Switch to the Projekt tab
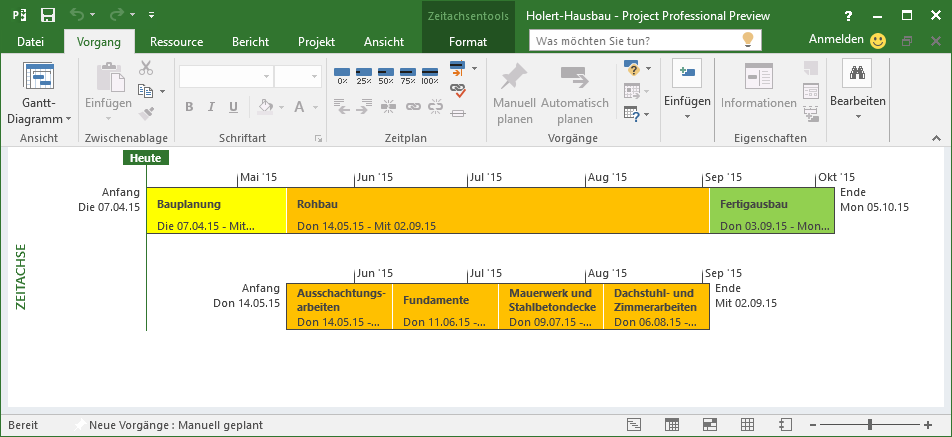 coord(316,42)
